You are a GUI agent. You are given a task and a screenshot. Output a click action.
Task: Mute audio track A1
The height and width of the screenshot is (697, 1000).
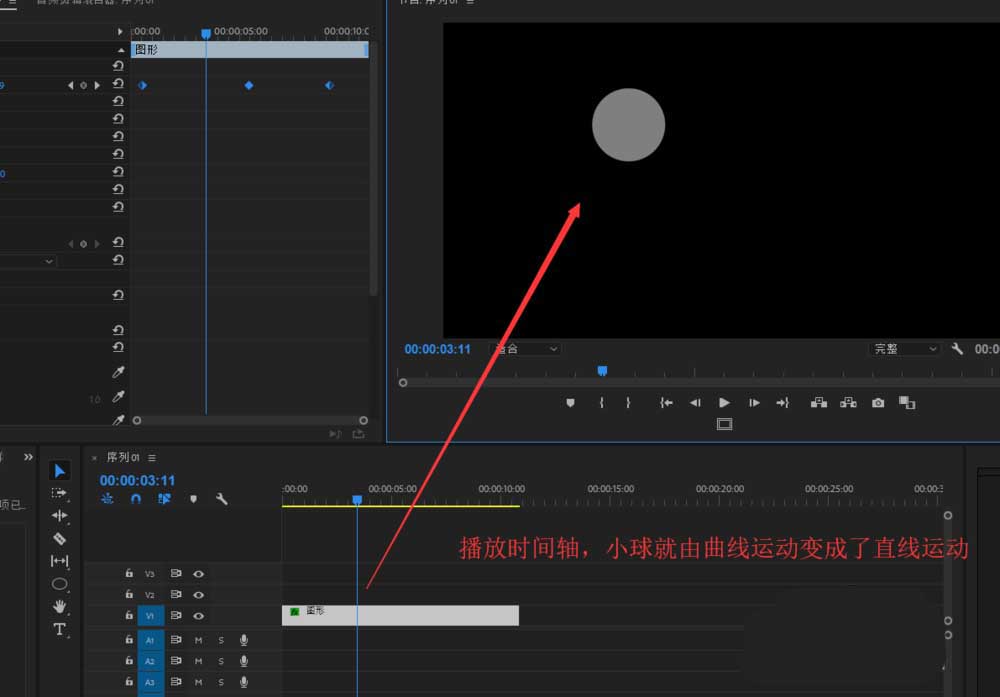199,639
